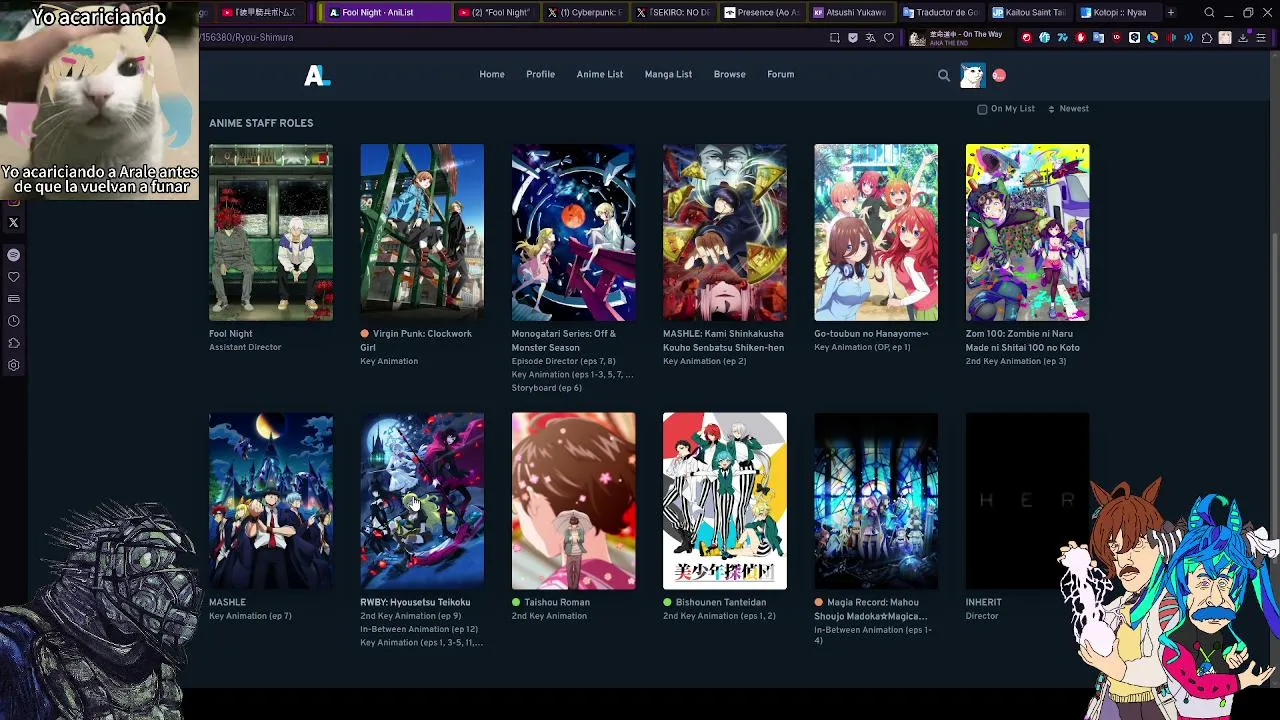This screenshot has height=720, width=1280.
Task: Open the Manga List menu item
Action: point(668,75)
